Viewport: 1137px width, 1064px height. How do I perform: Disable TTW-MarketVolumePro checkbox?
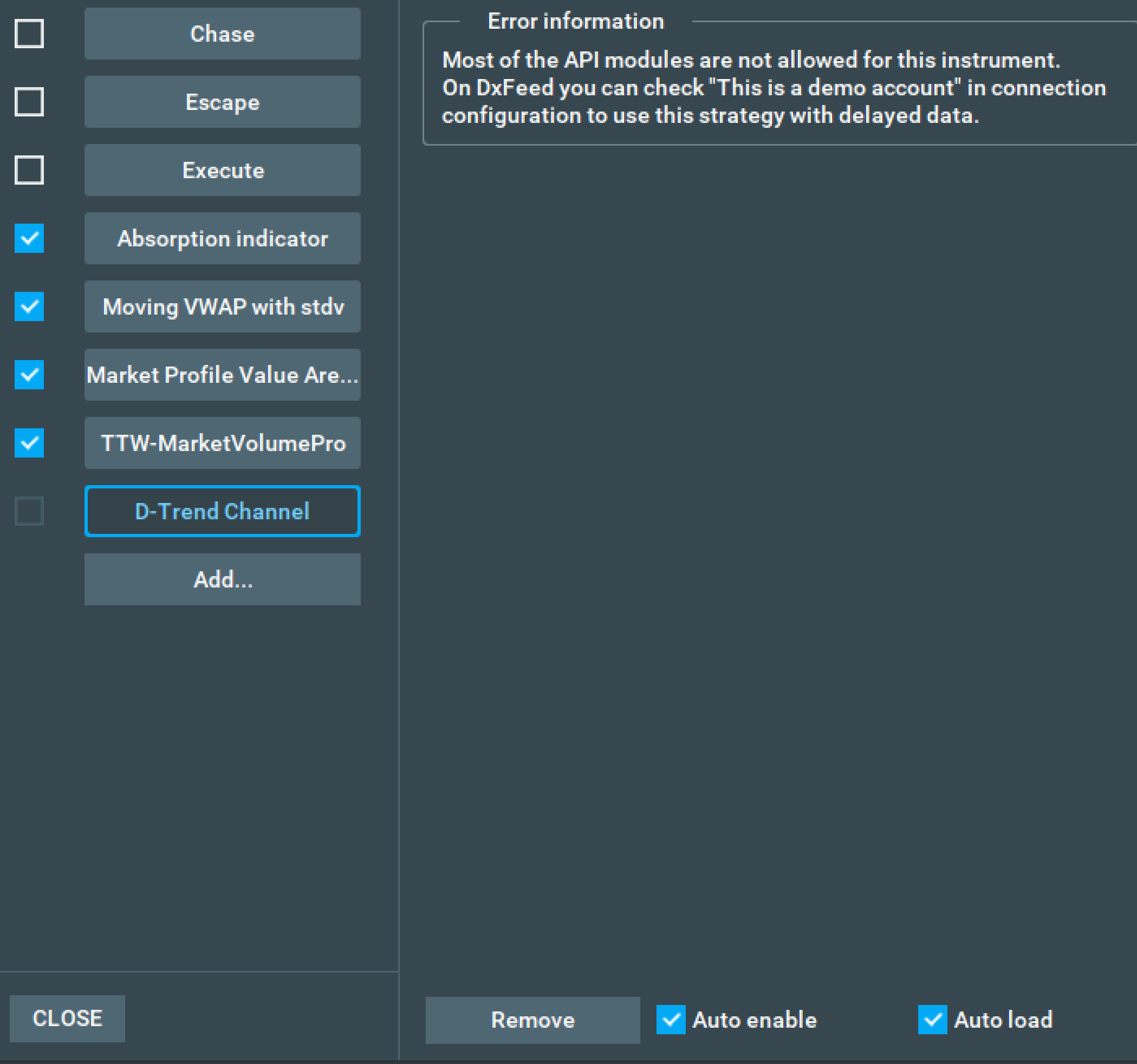coord(29,443)
